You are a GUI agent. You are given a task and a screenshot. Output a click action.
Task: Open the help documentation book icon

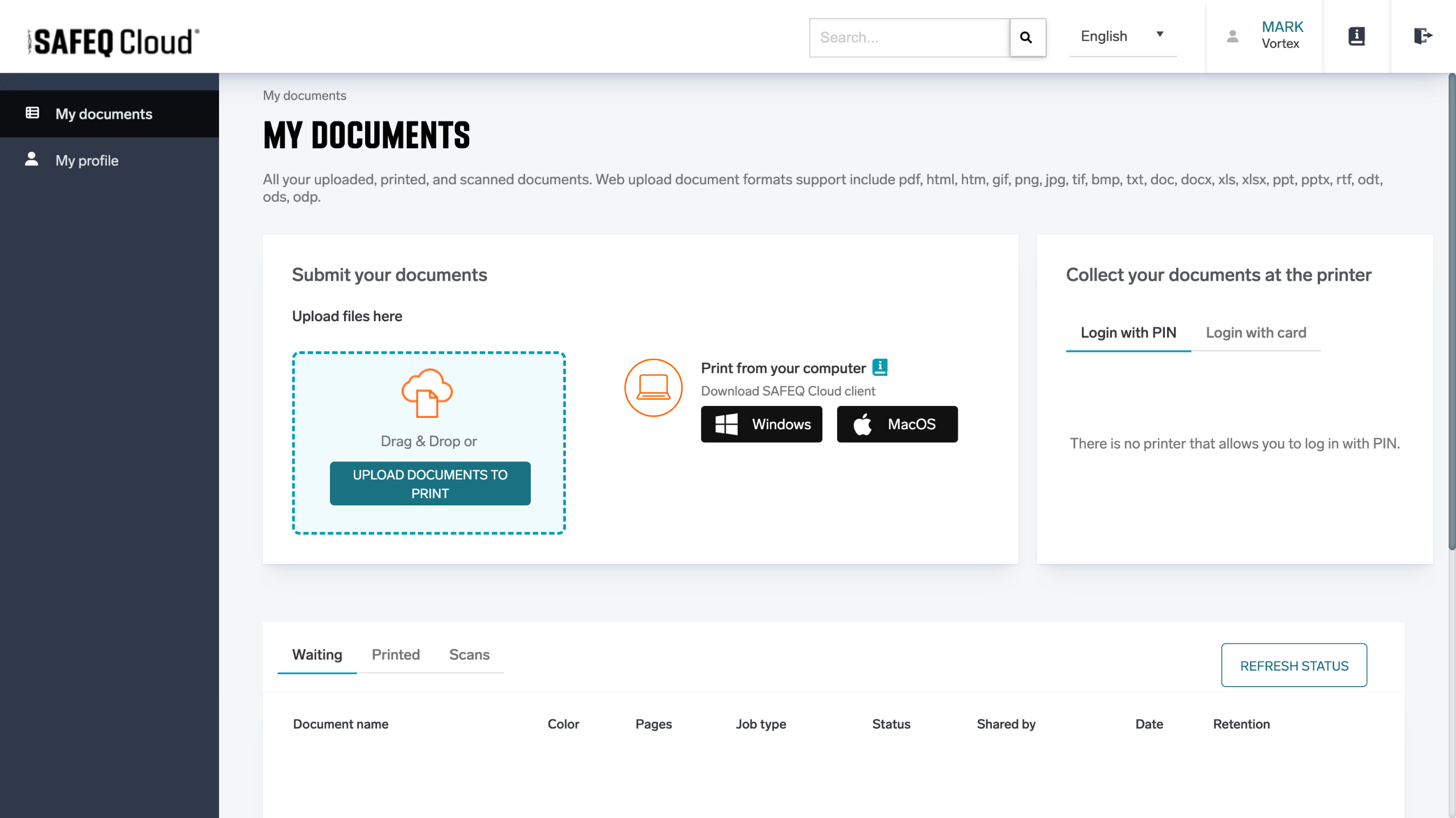(1356, 36)
